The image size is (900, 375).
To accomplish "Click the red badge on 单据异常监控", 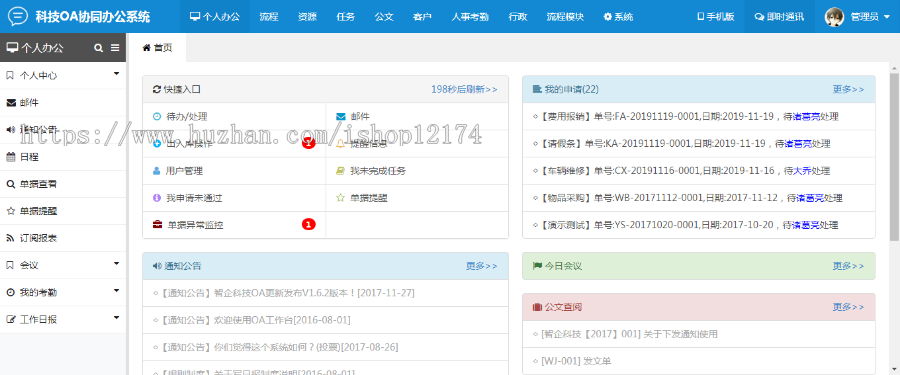I will pyautogui.click(x=308, y=225).
